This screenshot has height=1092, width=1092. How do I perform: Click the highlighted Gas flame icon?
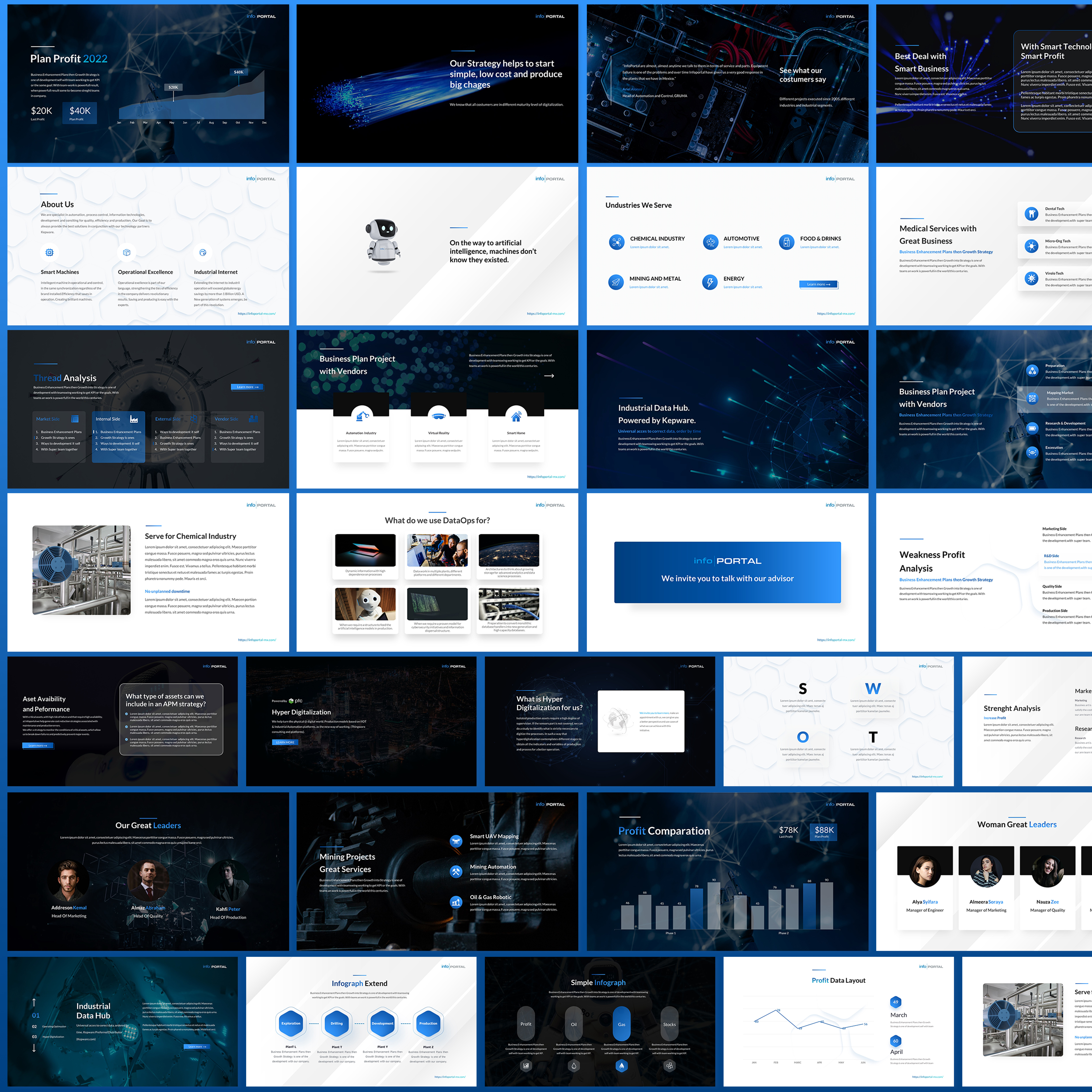tap(622, 1066)
